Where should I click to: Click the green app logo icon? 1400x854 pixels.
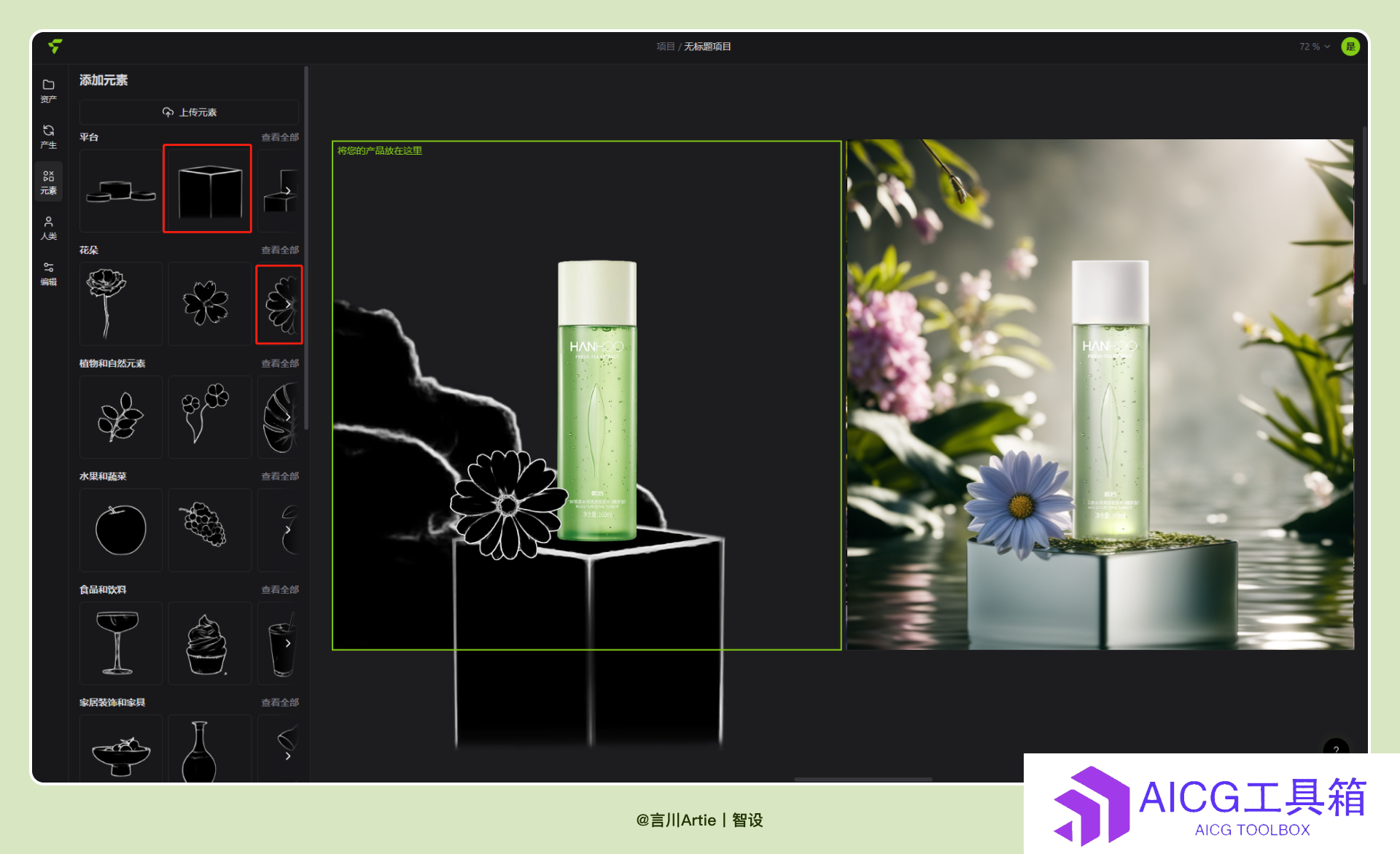pos(55,46)
